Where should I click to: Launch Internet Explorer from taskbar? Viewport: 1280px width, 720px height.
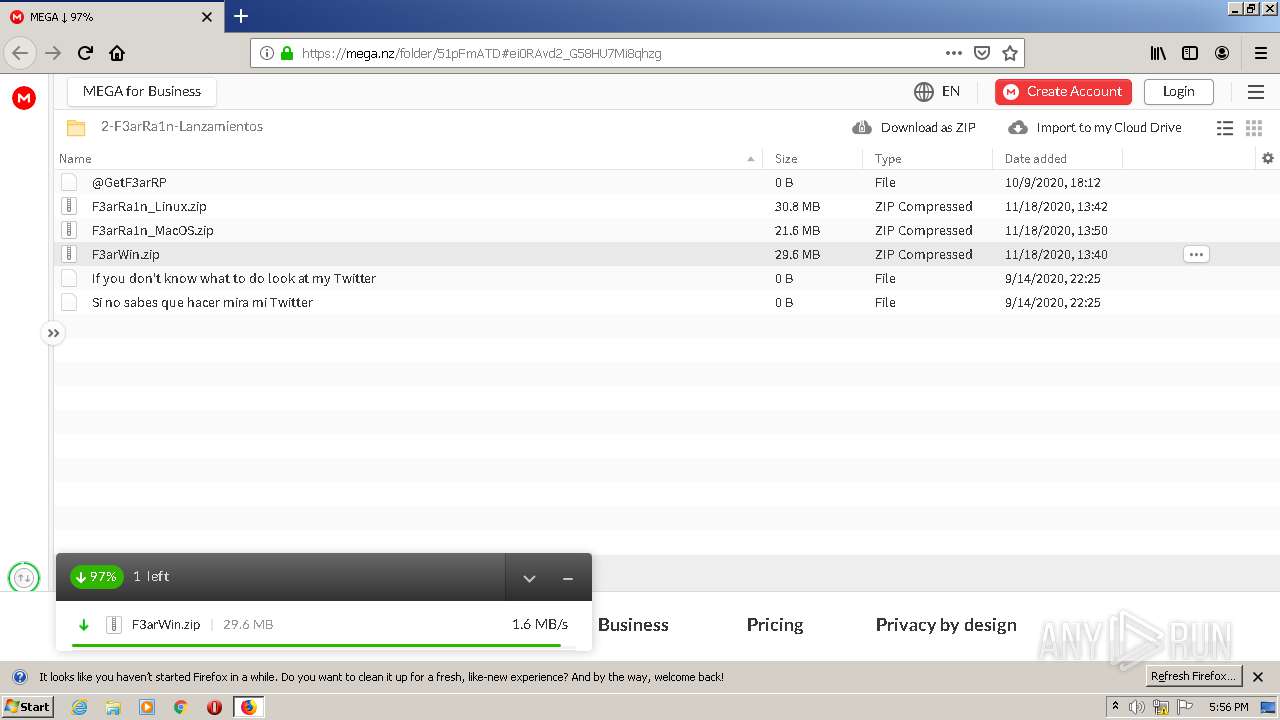(x=79, y=707)
